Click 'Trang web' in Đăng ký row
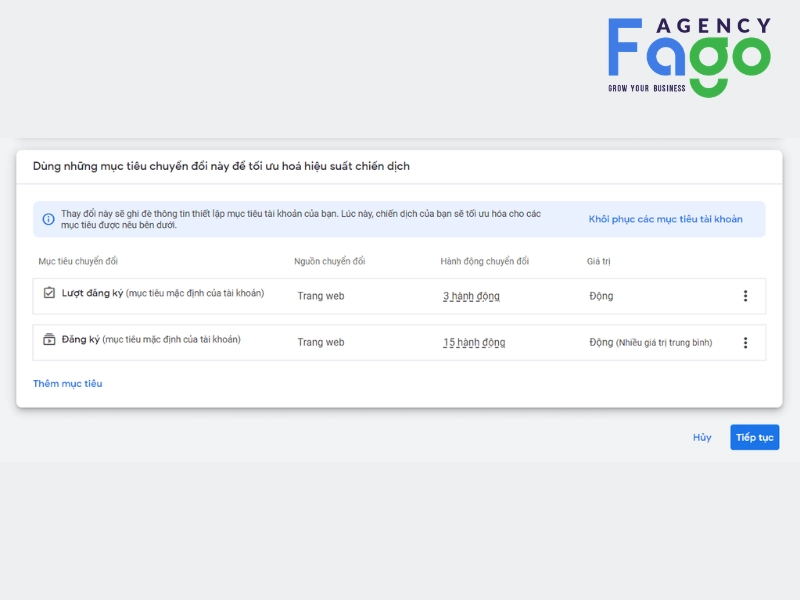This screenshot has width=800, height=600. tap(321, 342)
